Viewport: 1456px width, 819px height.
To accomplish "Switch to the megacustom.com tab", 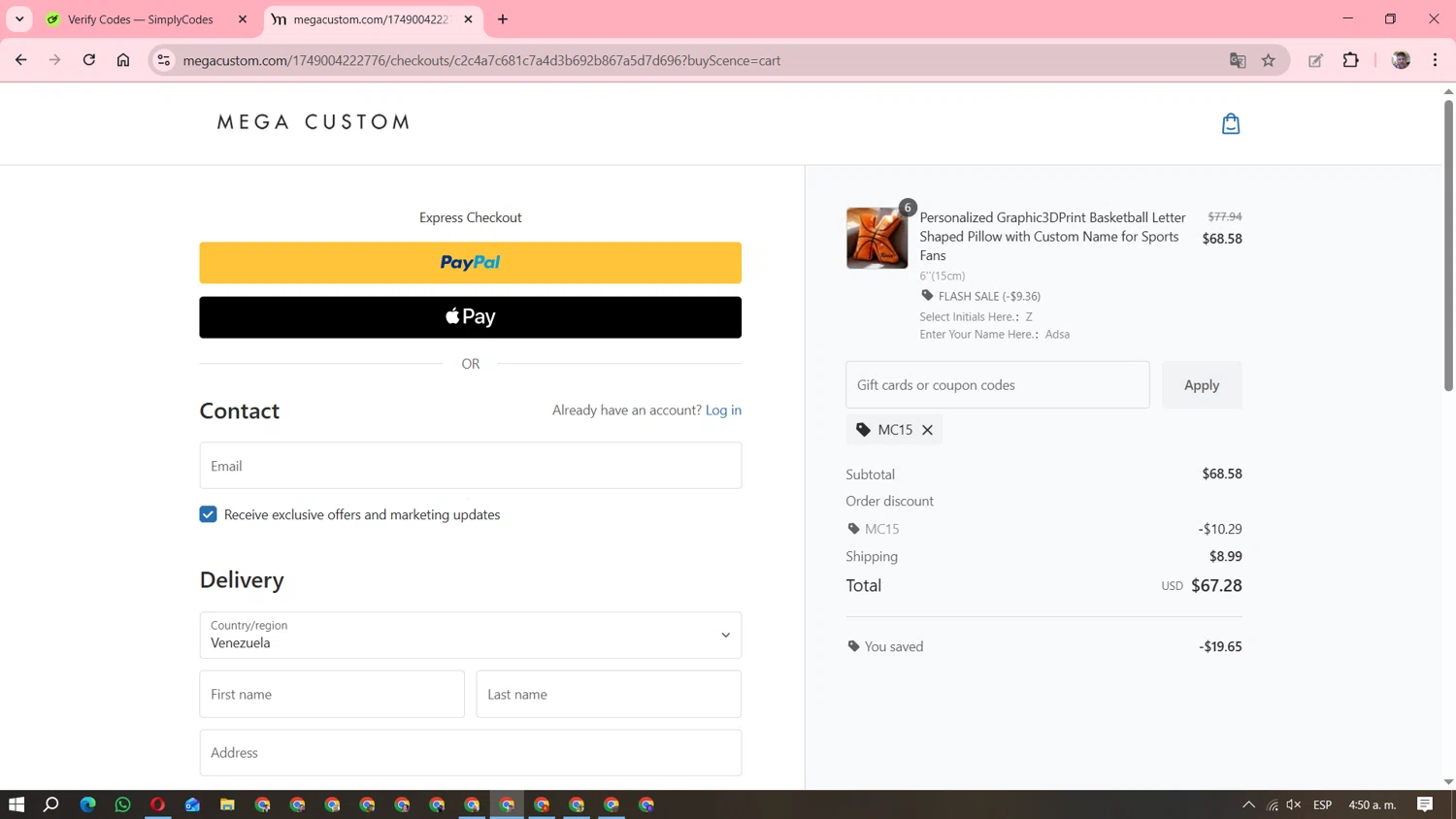I will pyautogui.click(x=369, y=19).
